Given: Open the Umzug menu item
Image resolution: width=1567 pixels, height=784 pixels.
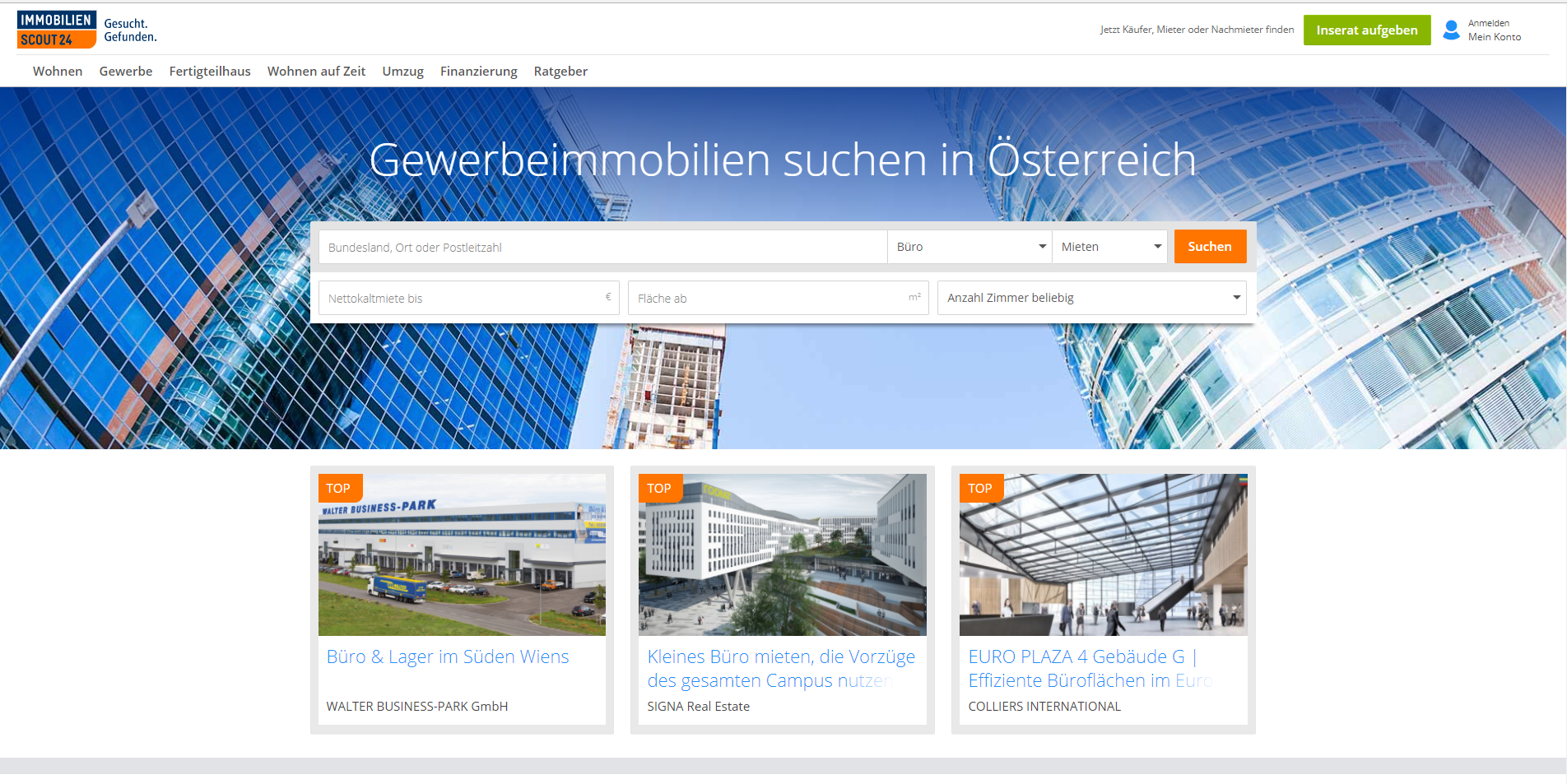Looking at the screenshot, I should tap(402, 72).
